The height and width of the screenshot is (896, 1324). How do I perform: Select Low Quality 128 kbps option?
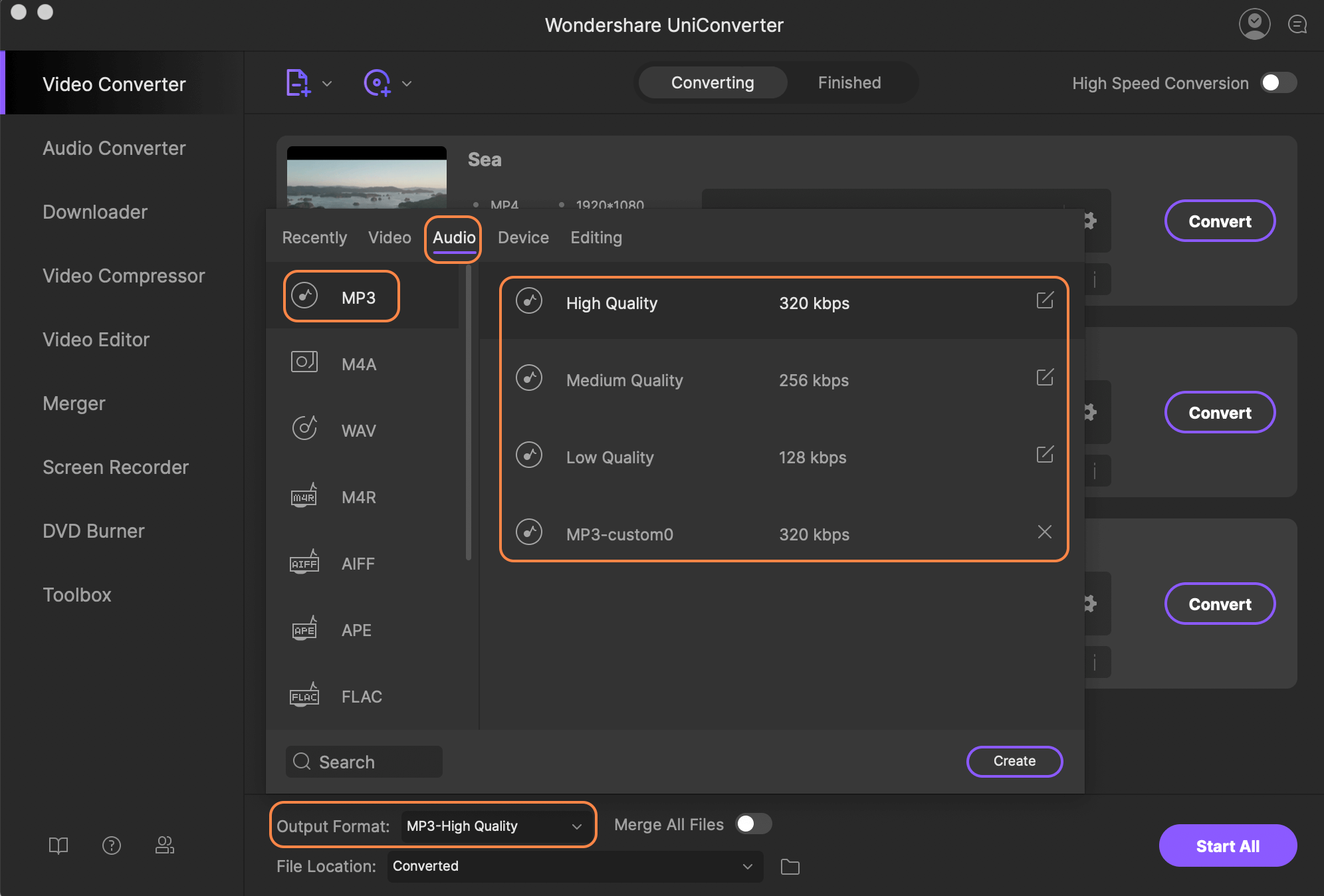pos(783,457)
